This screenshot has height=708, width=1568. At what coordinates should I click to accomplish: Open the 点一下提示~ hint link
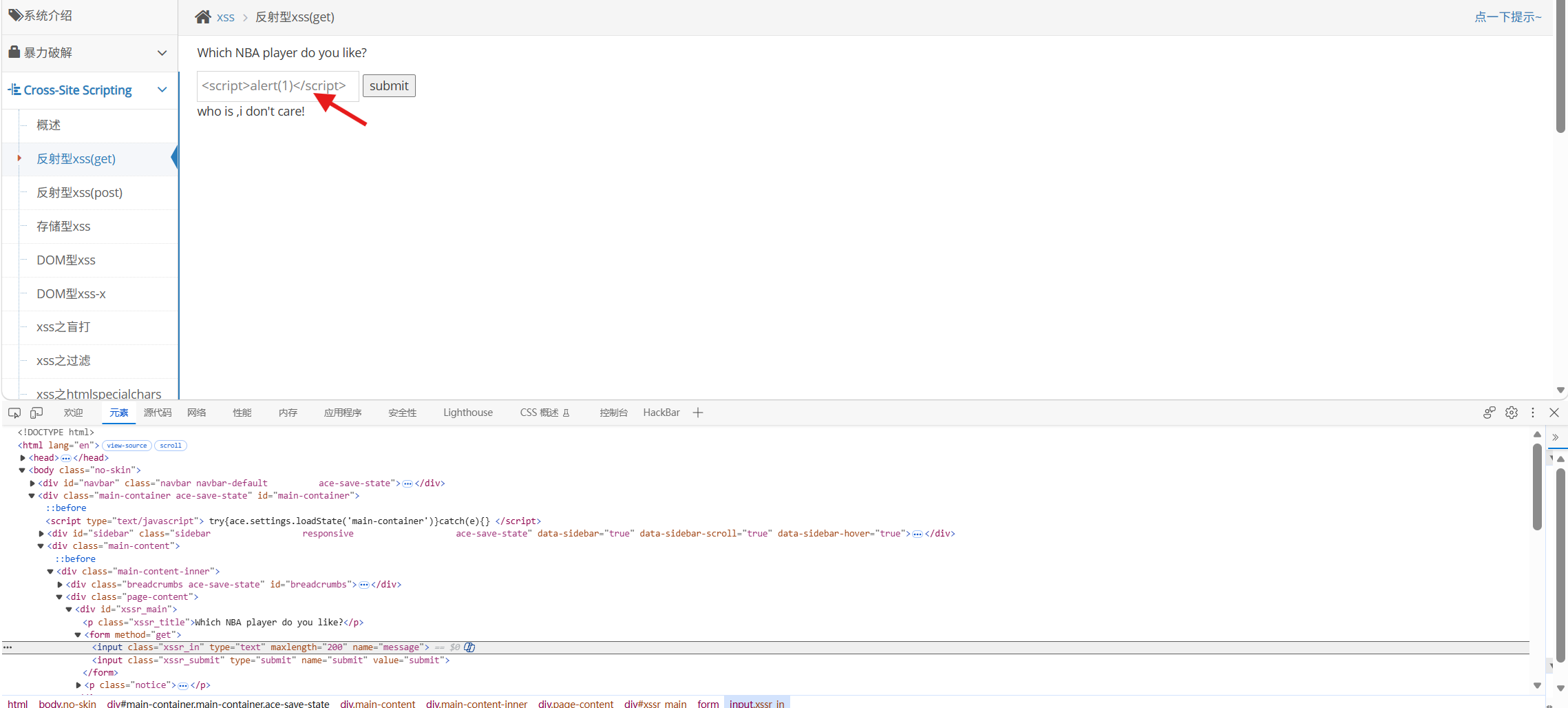[1507, 17]
